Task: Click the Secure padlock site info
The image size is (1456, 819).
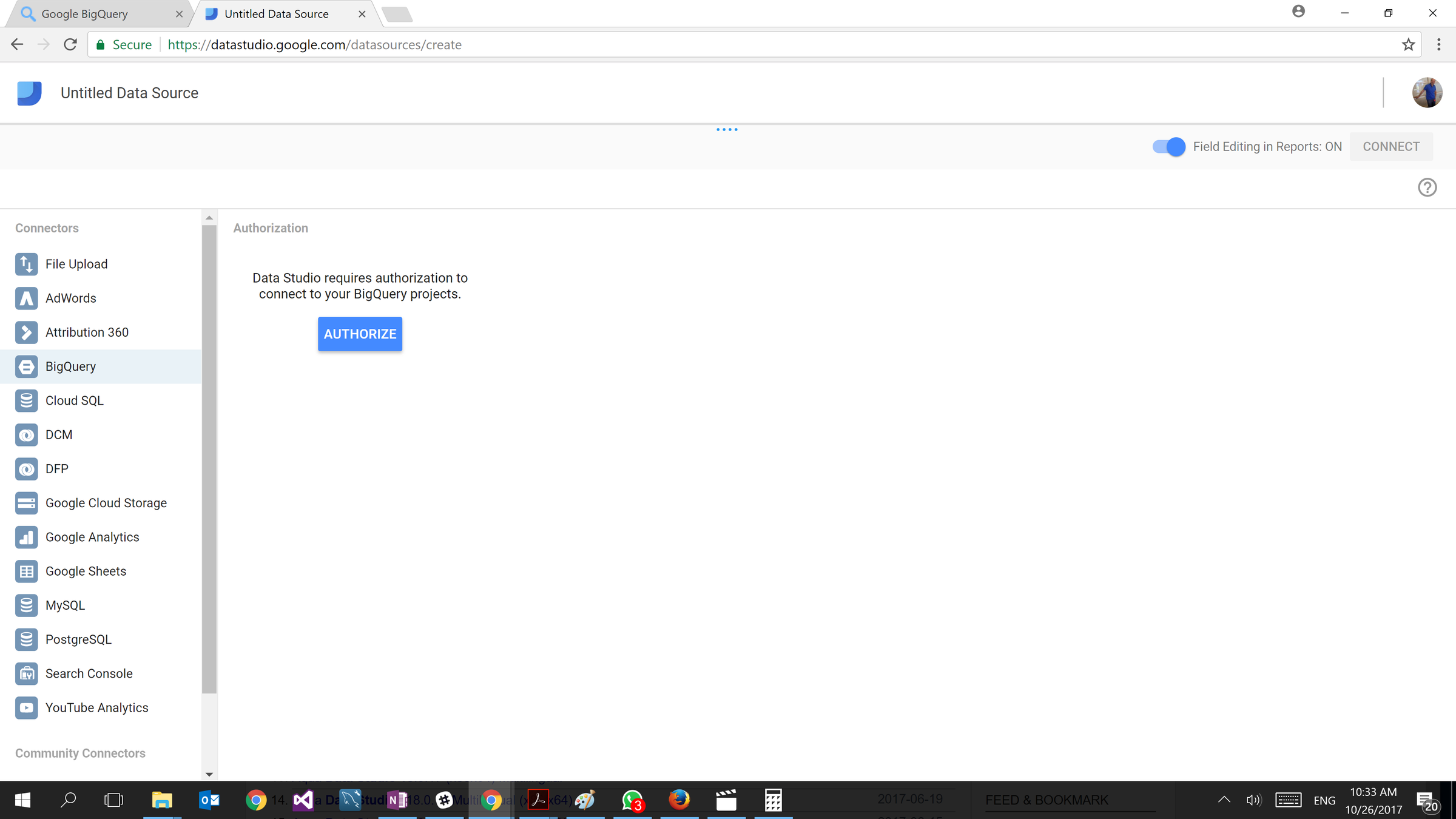Action: (124, 45)
